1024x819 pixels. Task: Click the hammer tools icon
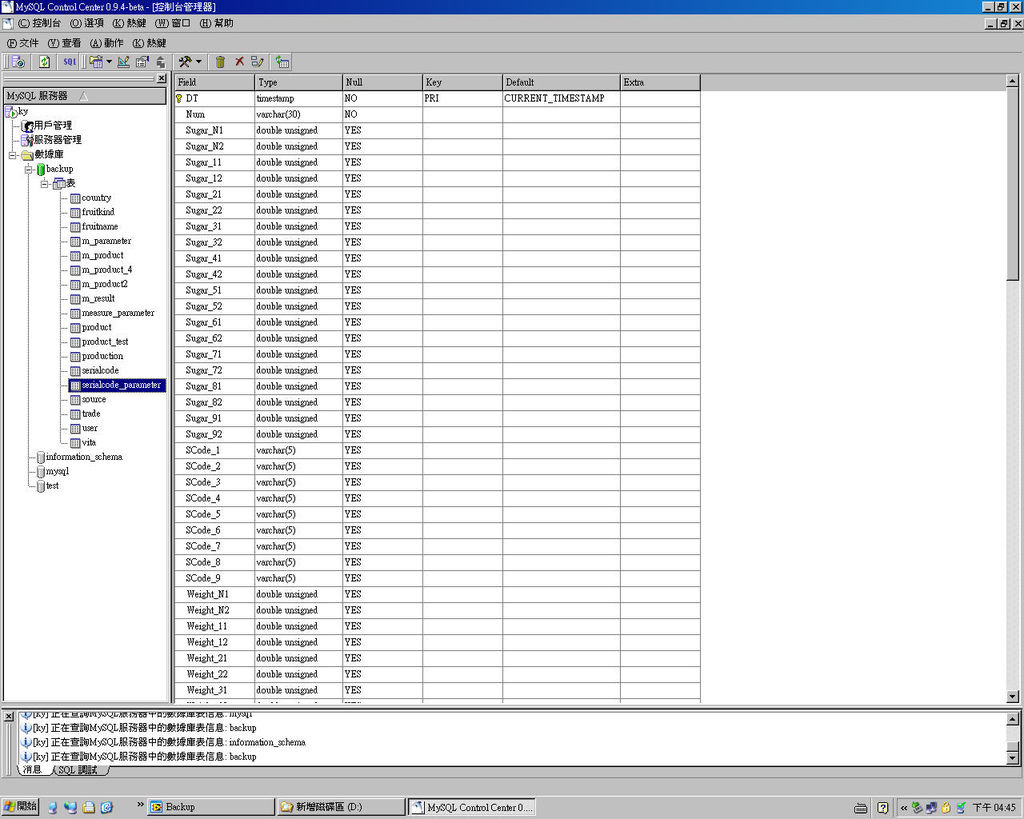(x=185, y=62)
